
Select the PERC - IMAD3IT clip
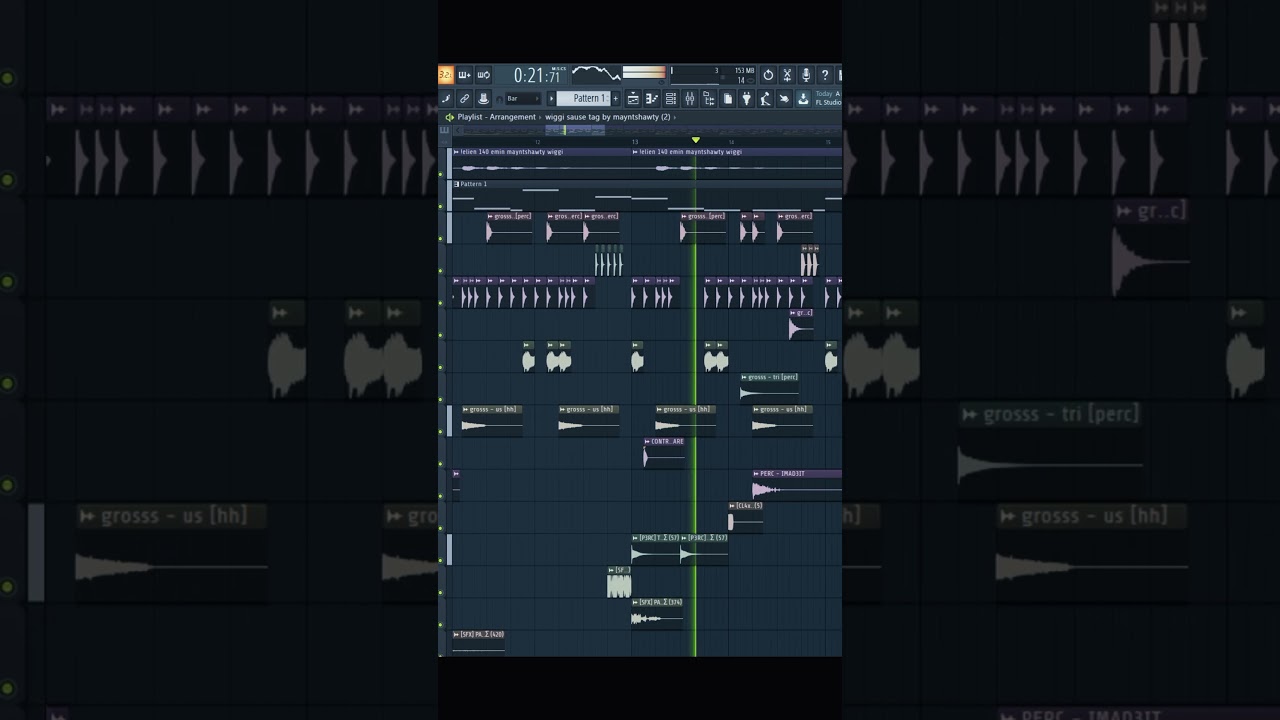click(797, 485)
